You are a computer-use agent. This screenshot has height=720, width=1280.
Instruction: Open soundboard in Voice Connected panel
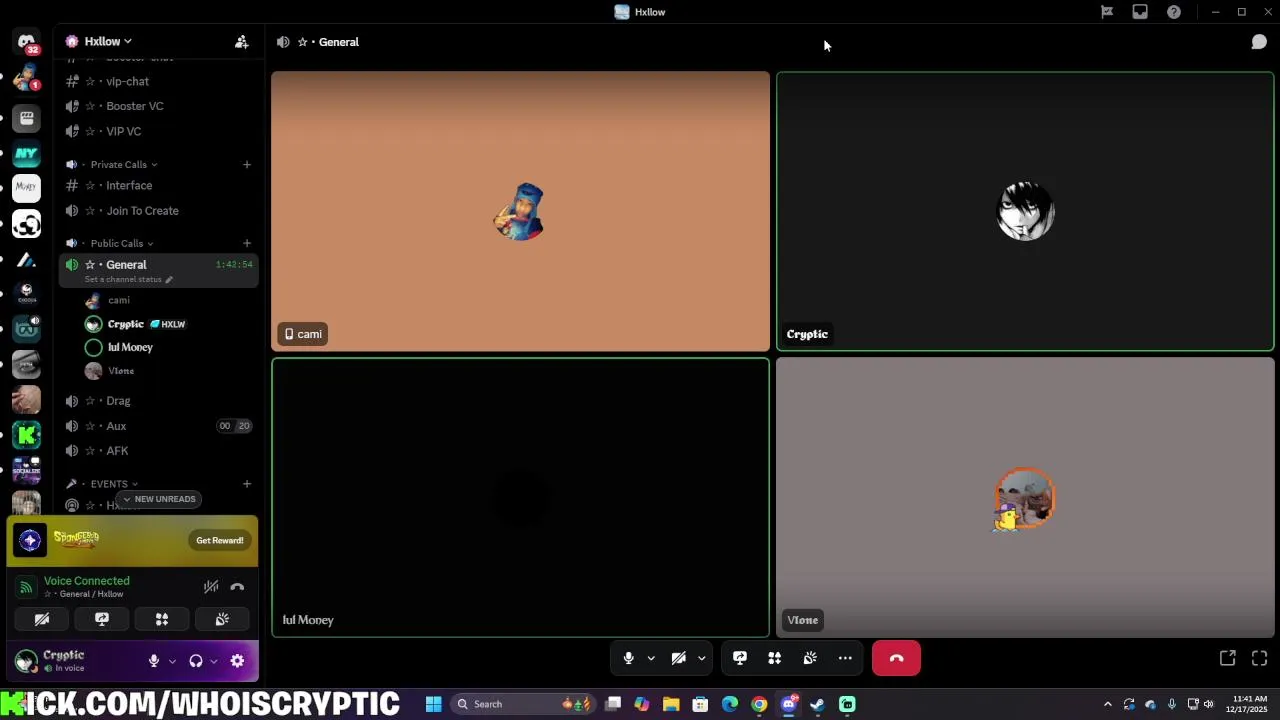pos(222,620)
